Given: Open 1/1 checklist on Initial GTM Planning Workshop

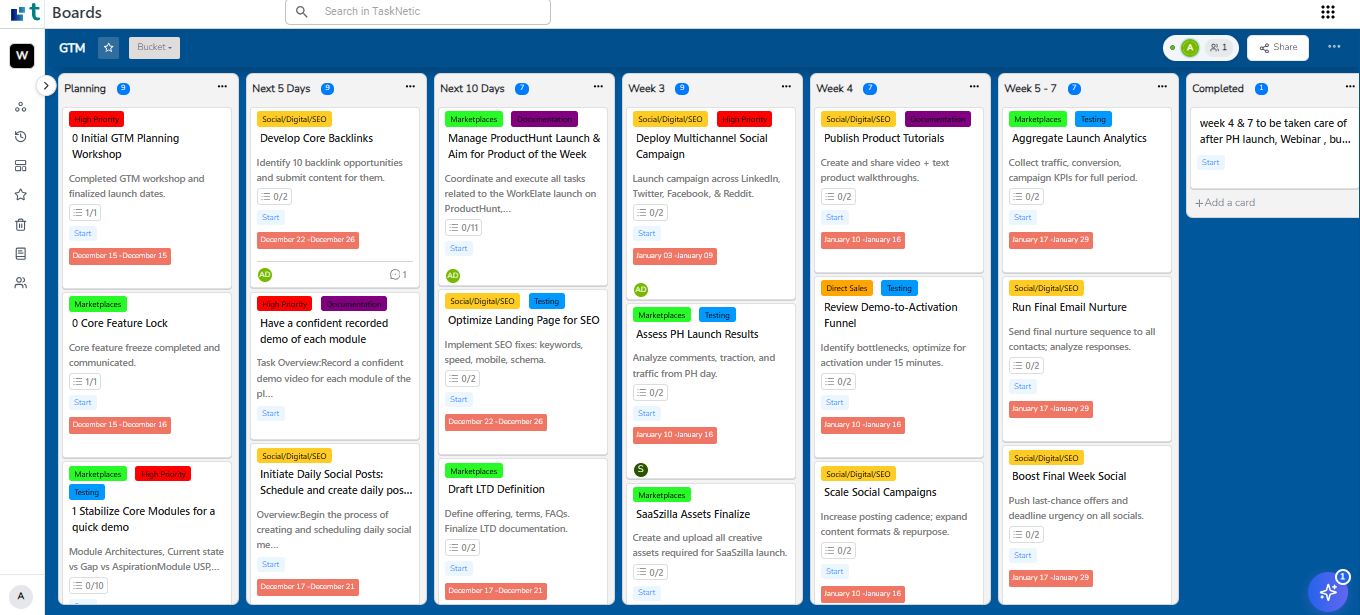Looking at the screenshot, I should tap(85, 213).
